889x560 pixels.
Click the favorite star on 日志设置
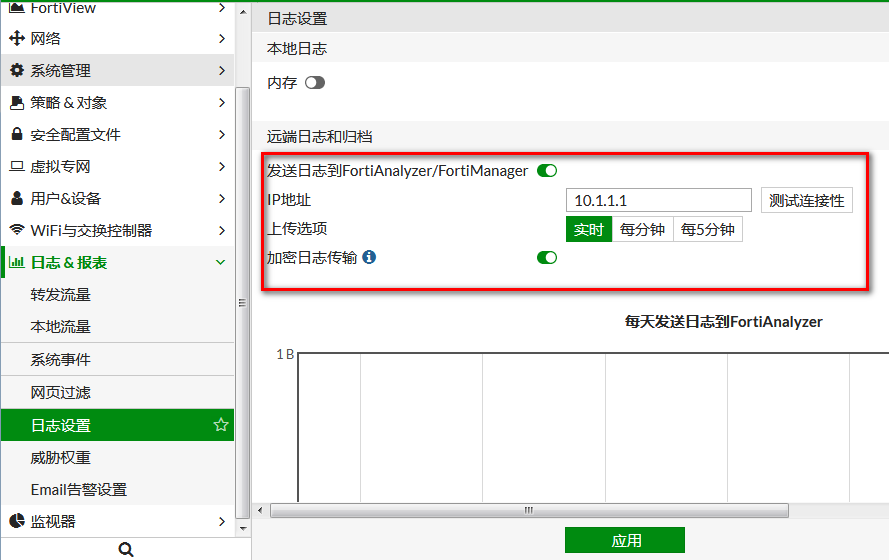[x=221, y=425]
